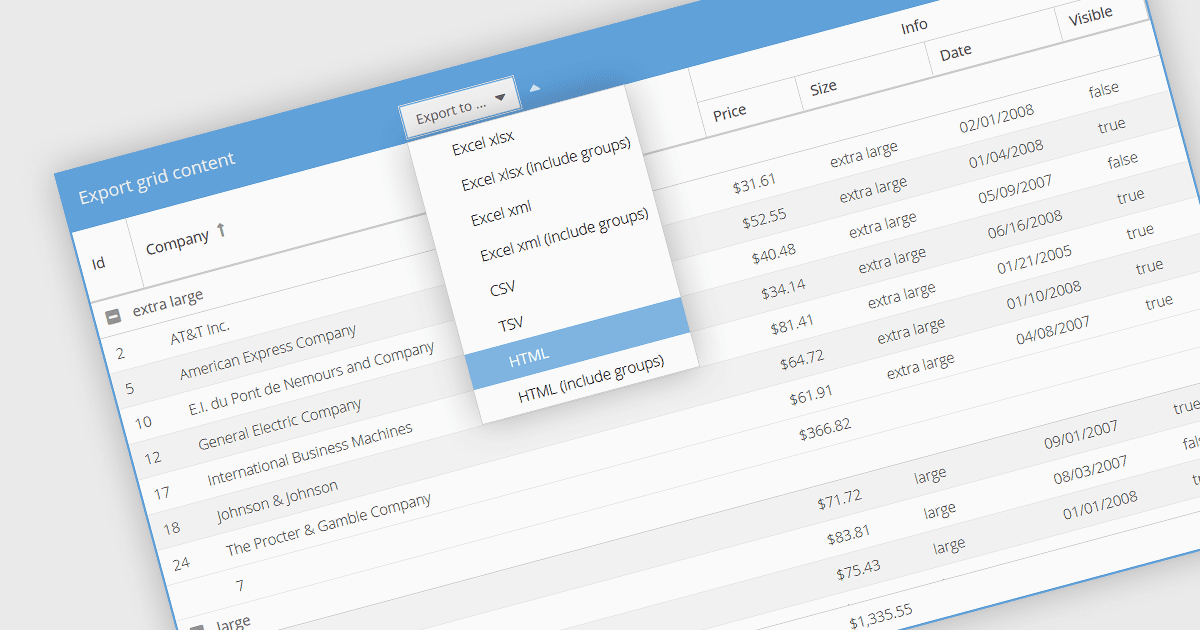
Task: Select the 'Excel xml' export option
Action: coord(501,213)
